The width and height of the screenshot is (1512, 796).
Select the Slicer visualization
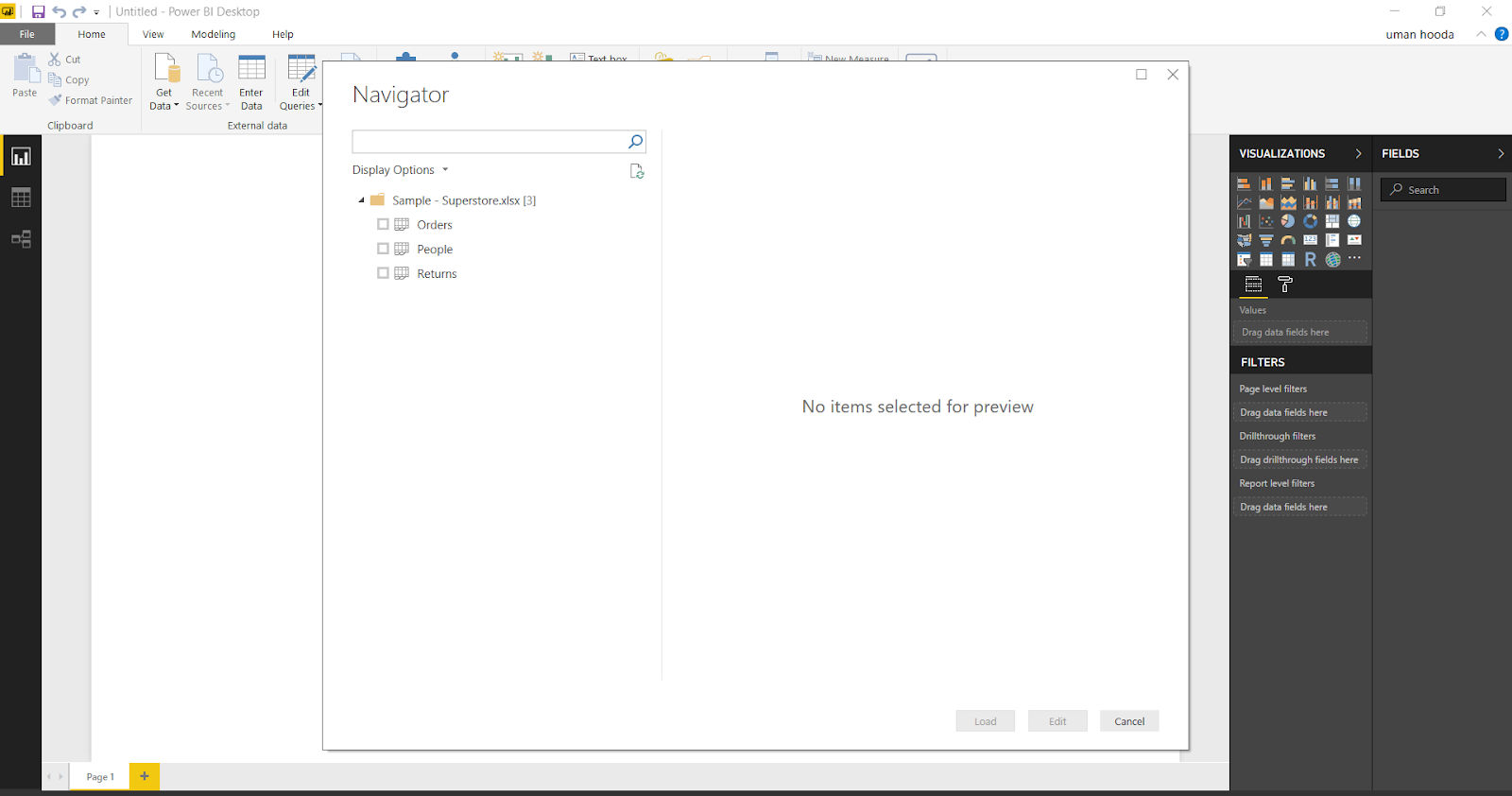(x=1245, y=259)
